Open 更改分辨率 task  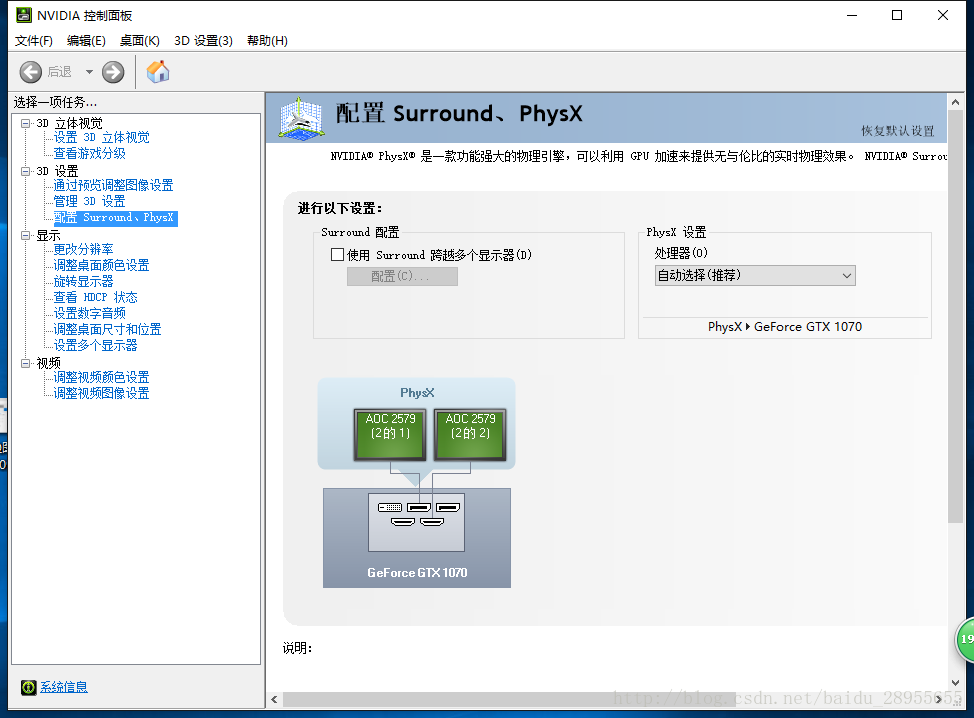tap(83, 249)
